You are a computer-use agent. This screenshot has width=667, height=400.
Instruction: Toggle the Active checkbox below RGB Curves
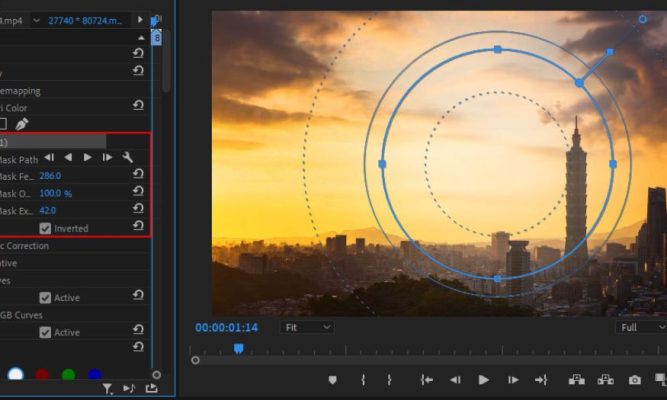pyautogui.click(x=45, y=332)
